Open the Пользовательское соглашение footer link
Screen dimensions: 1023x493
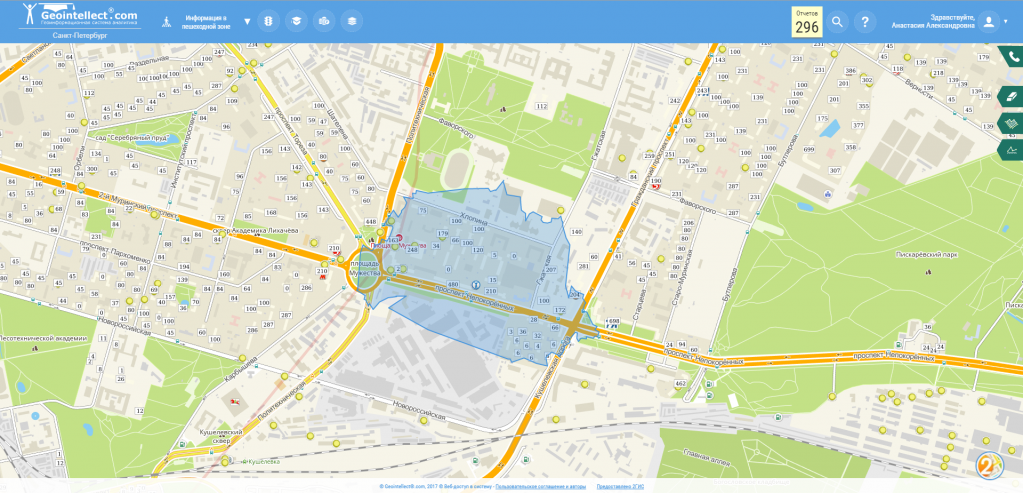point(540,487)
